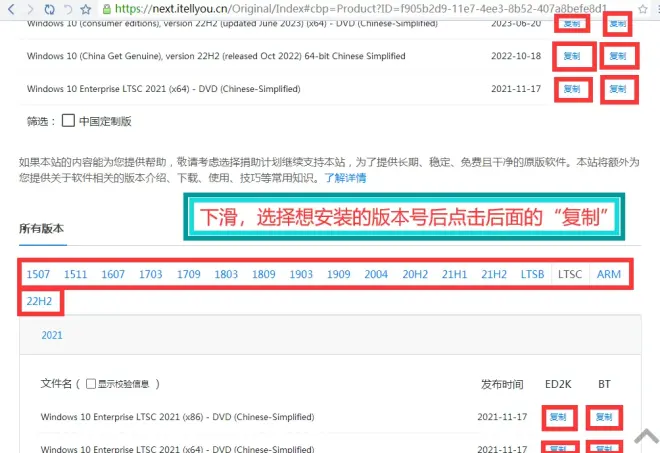Click the 2021-11-17 date in x86 row
The image size is (660, 453).
[502, 417]
